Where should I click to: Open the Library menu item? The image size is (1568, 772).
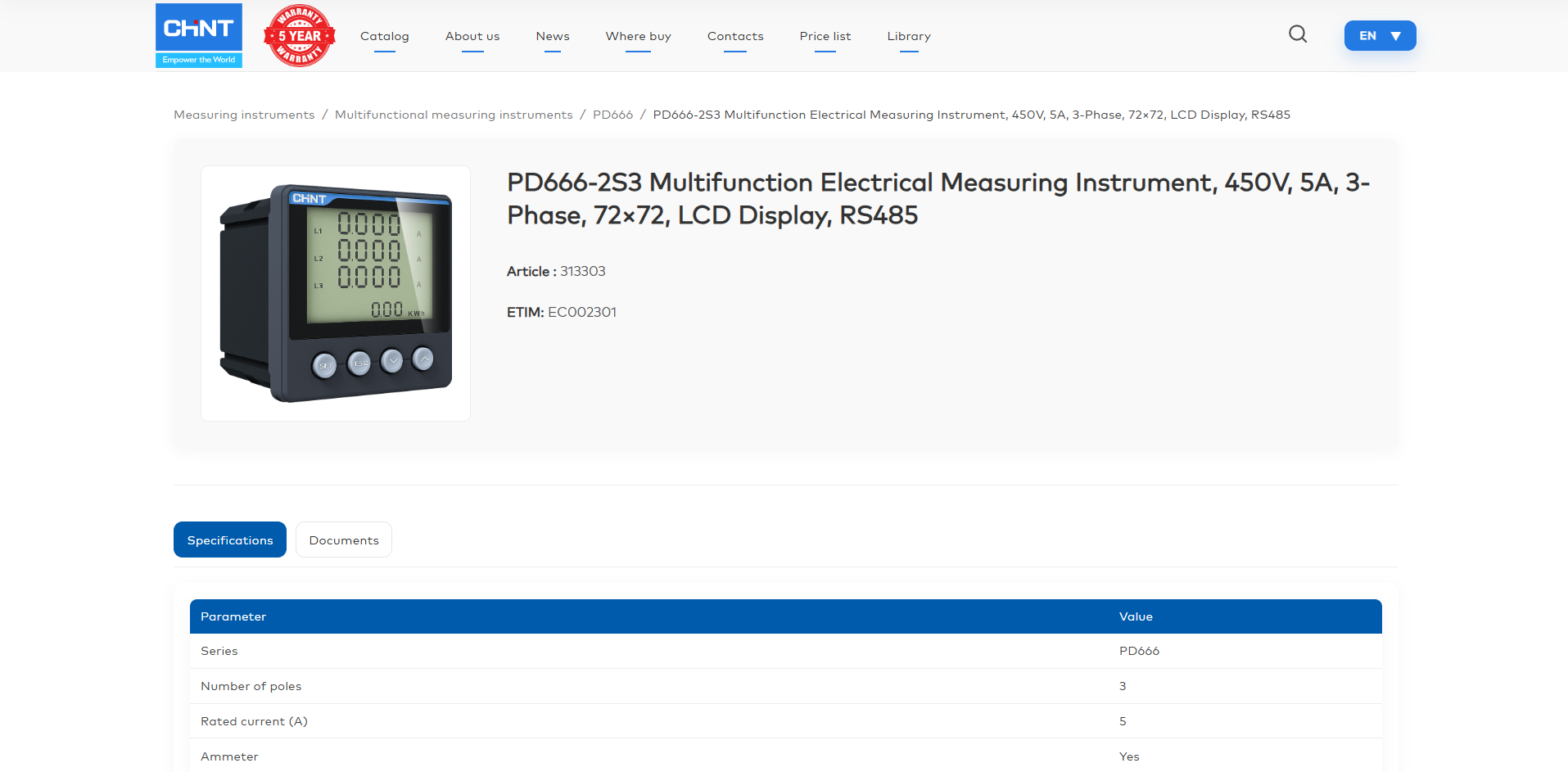[x=909, y=36]
